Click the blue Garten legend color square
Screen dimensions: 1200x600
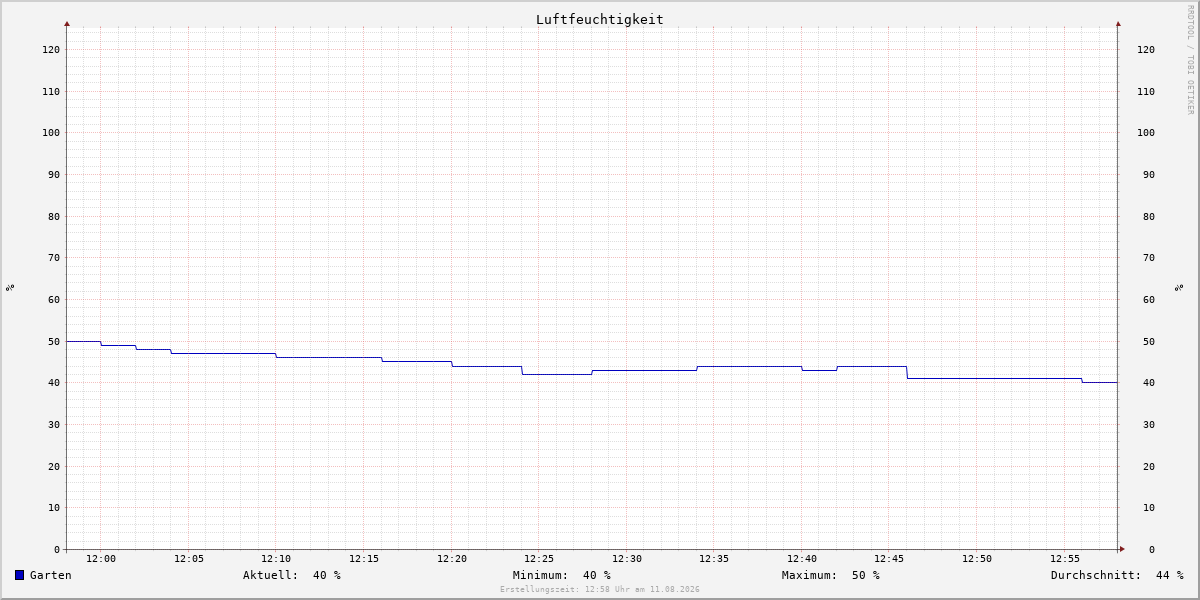click(19, 575)
